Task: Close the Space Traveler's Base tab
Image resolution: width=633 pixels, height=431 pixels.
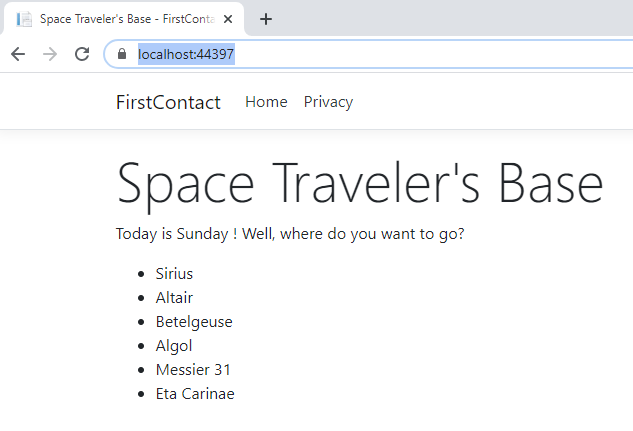Action: tap(228, 19)
